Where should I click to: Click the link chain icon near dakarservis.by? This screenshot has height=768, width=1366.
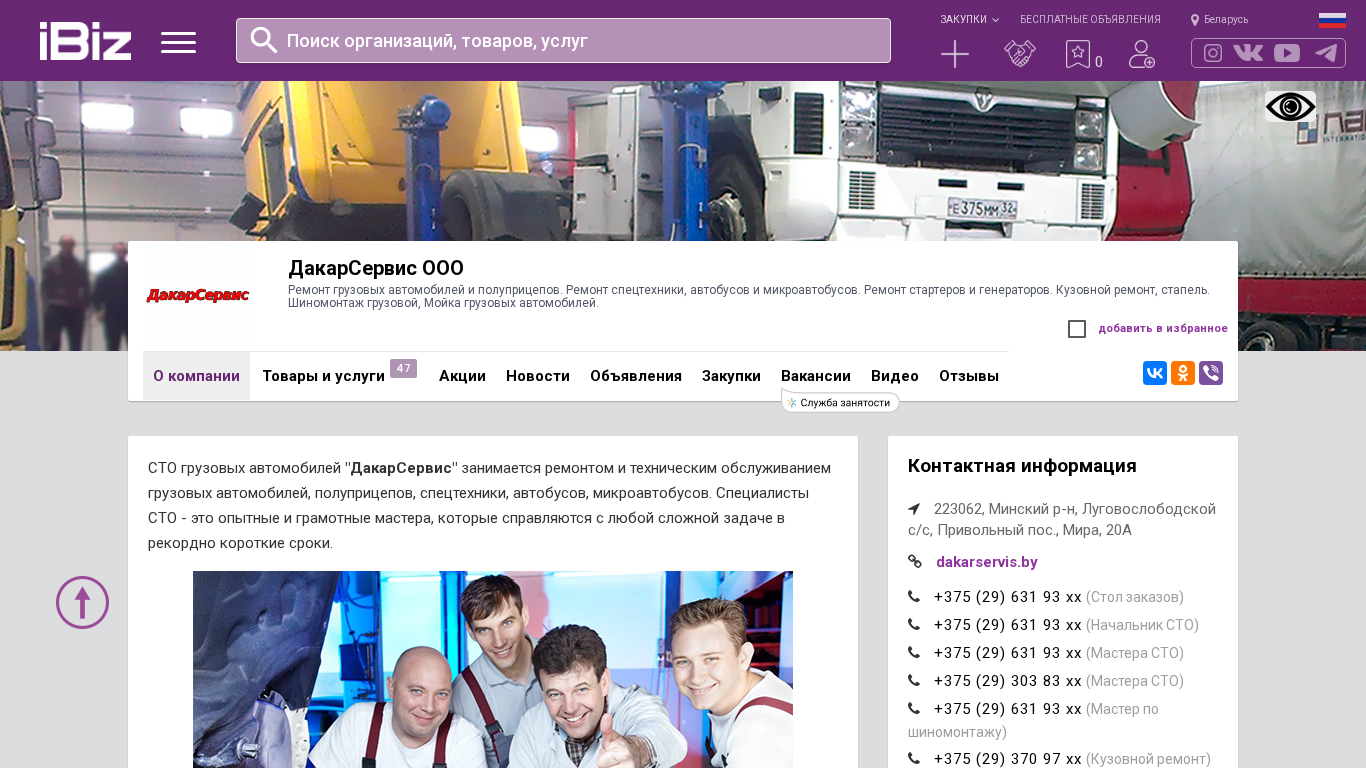[915, 562]
